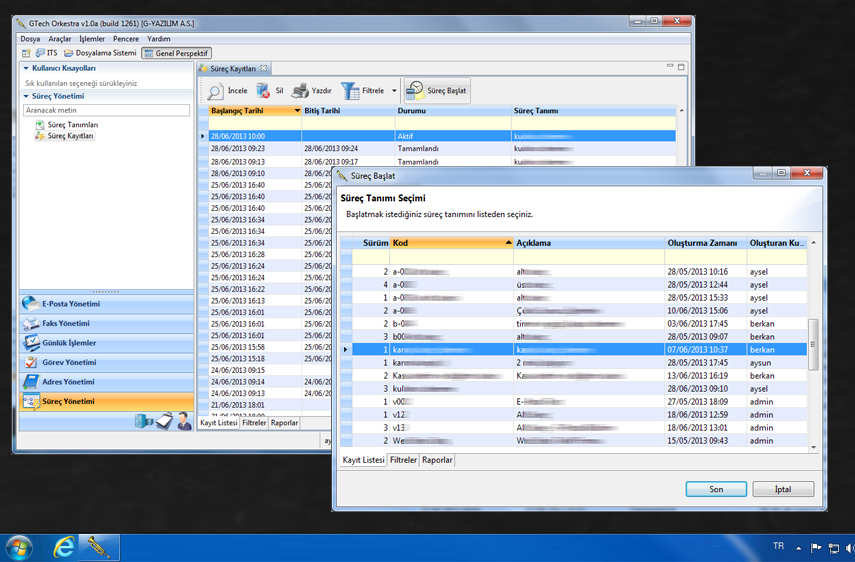Screen dimensions: 855x562
Task: Switch to Raporlar tab in dialog
Action: click(x=437, y=461)
